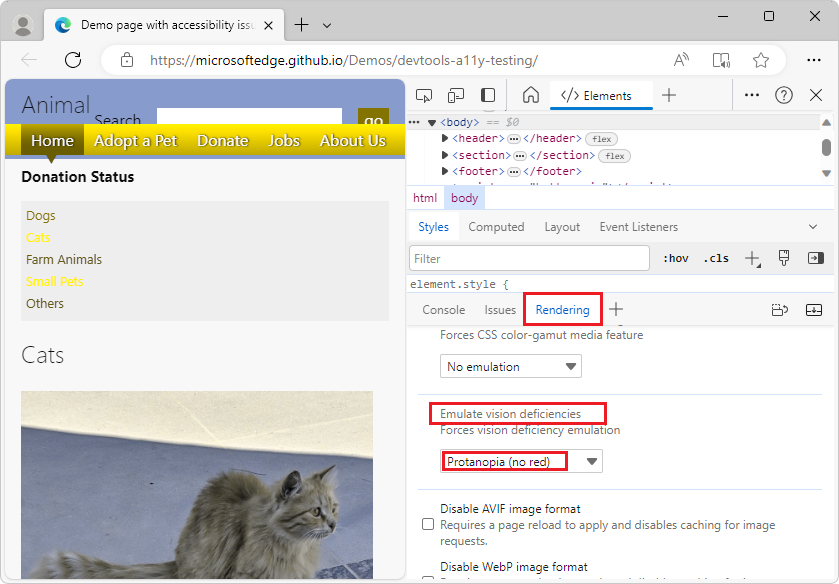Screen dimensions: 839x584
Task: Open color-gamut No emulation dropdown
Action: coord(511,367)
